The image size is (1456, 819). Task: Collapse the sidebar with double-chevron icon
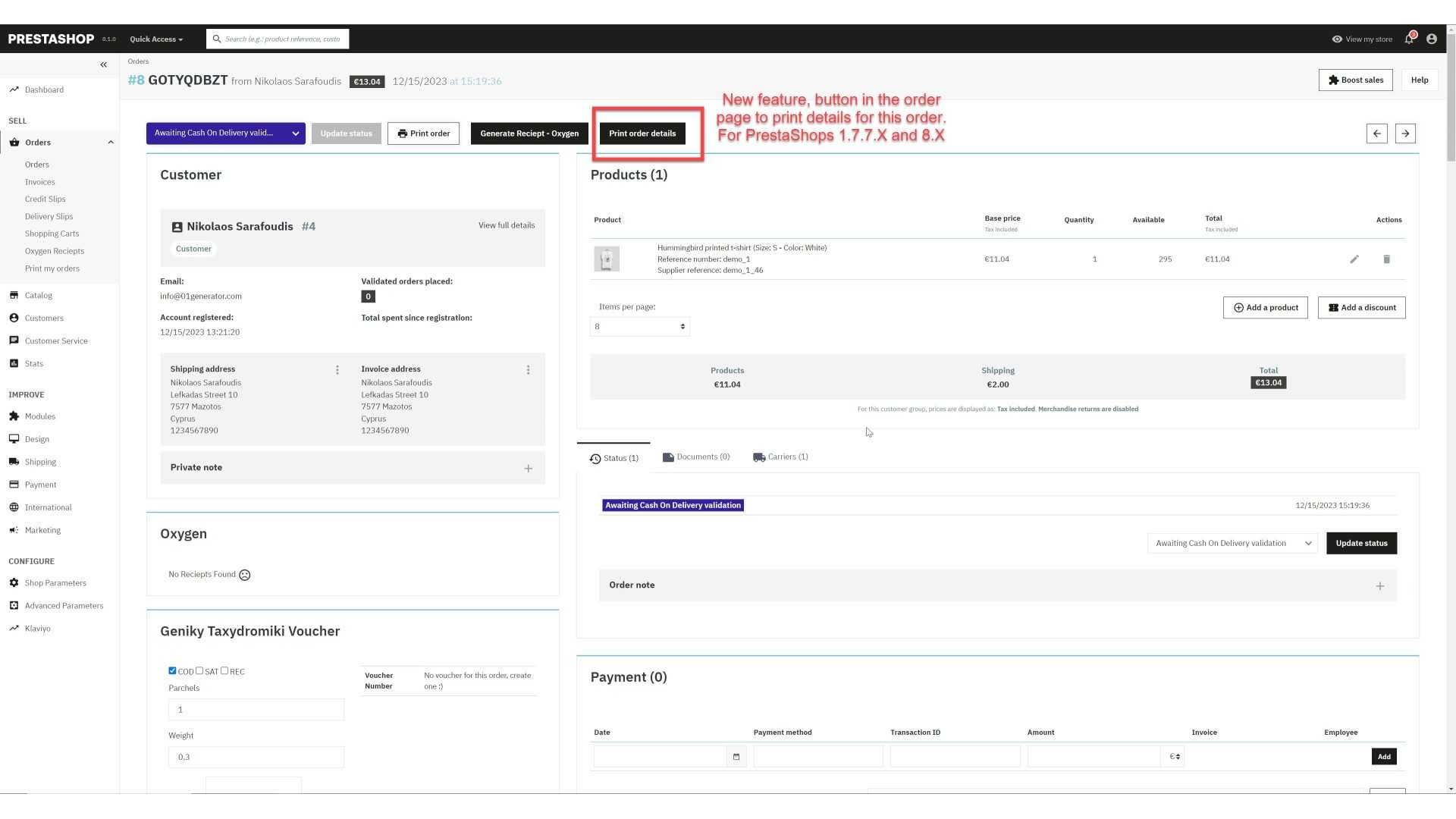tap(104, 64)
